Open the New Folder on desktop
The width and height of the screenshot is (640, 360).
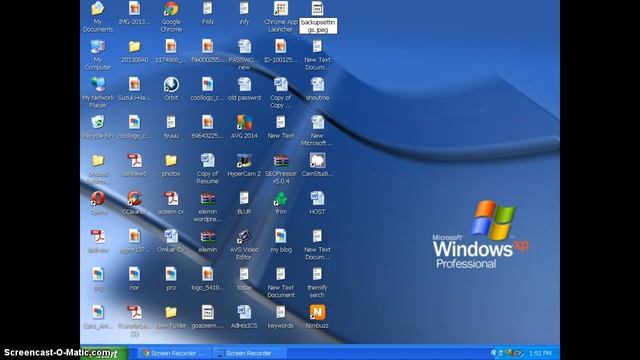(171, 312)
